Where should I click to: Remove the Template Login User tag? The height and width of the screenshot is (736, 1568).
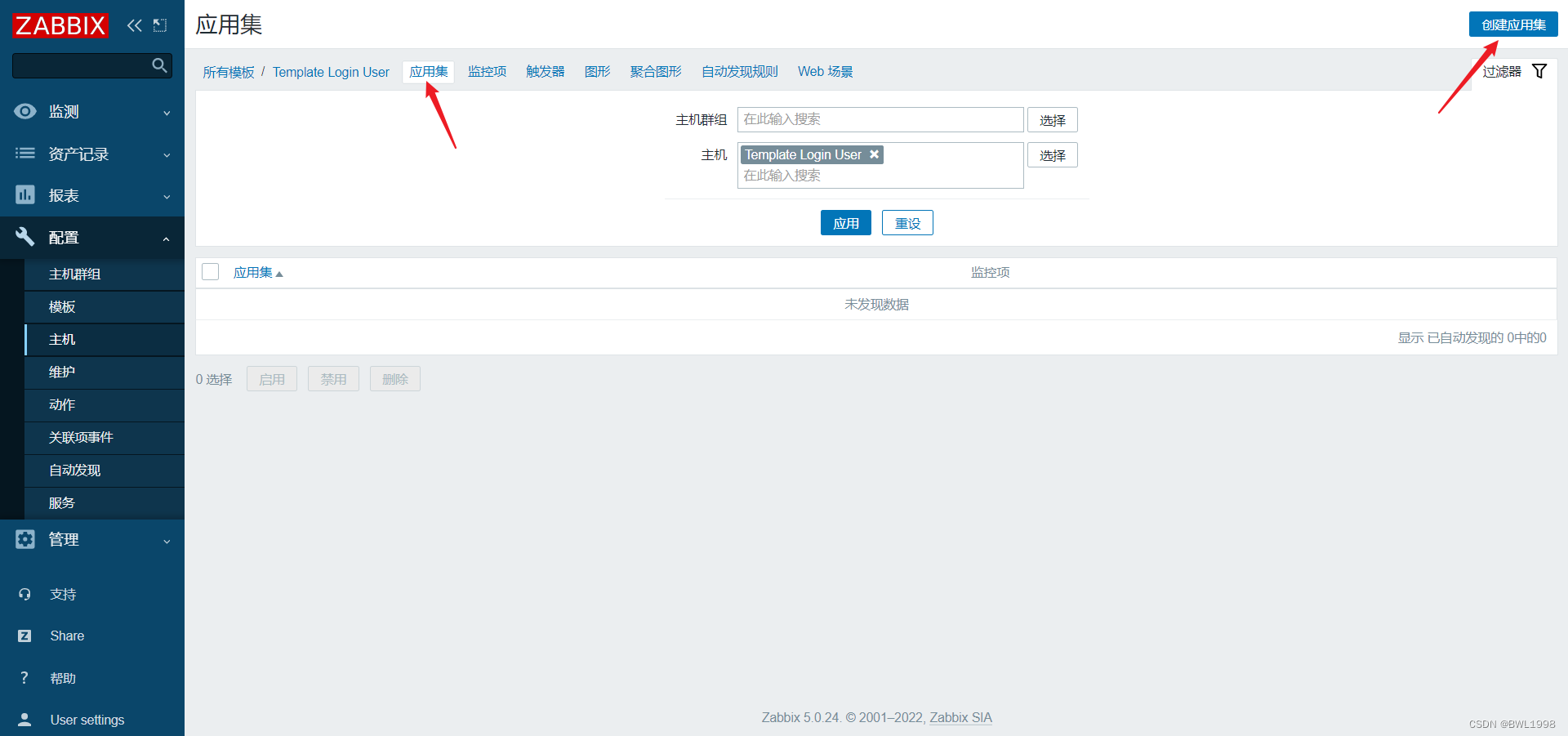(x=874, y=154)
